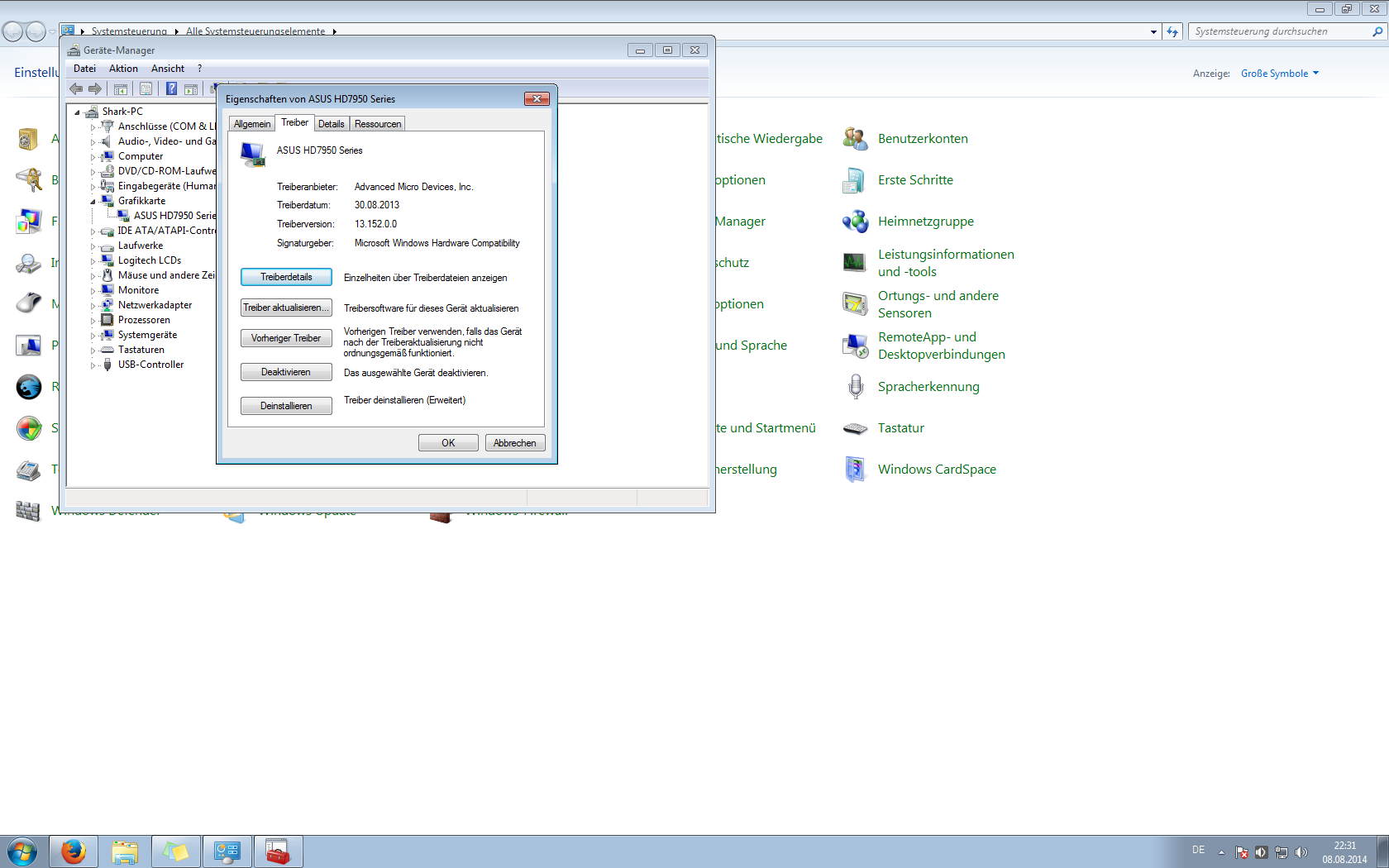Click the blue Help question mark toolbar icon
1389x868 pixels.
[171, 88]
